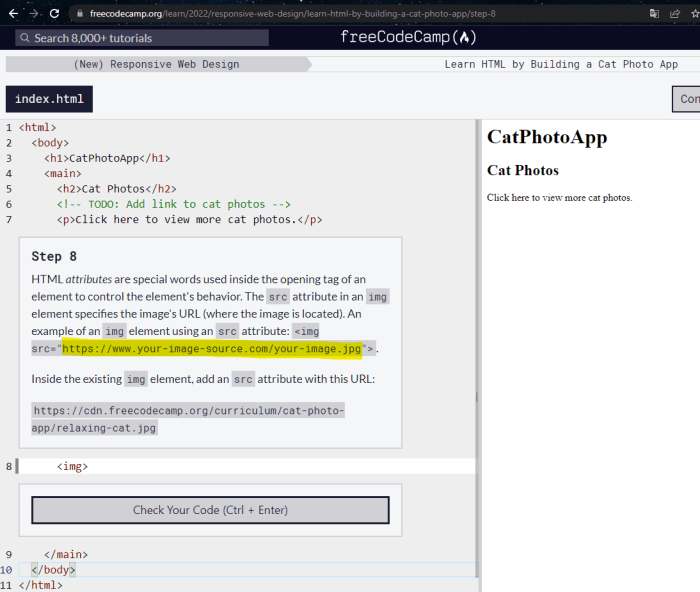Image resolution: width=700 pixels, height=592 pixels.
Task: Click the <h1>CatPhotoApp</h1> code line
Action: tap(107, 158)
